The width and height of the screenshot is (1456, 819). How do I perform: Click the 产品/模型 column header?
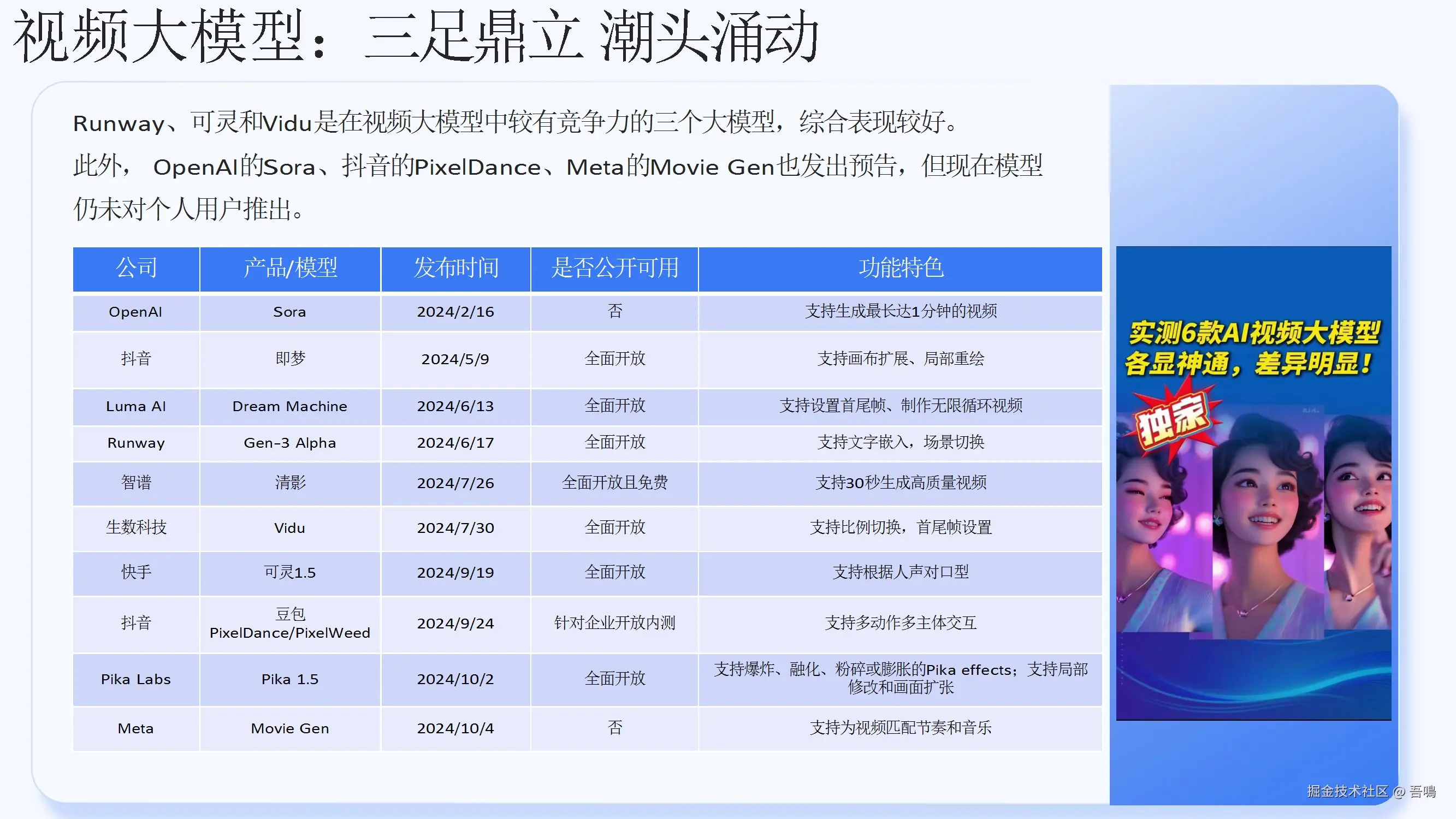click(290, 268)
